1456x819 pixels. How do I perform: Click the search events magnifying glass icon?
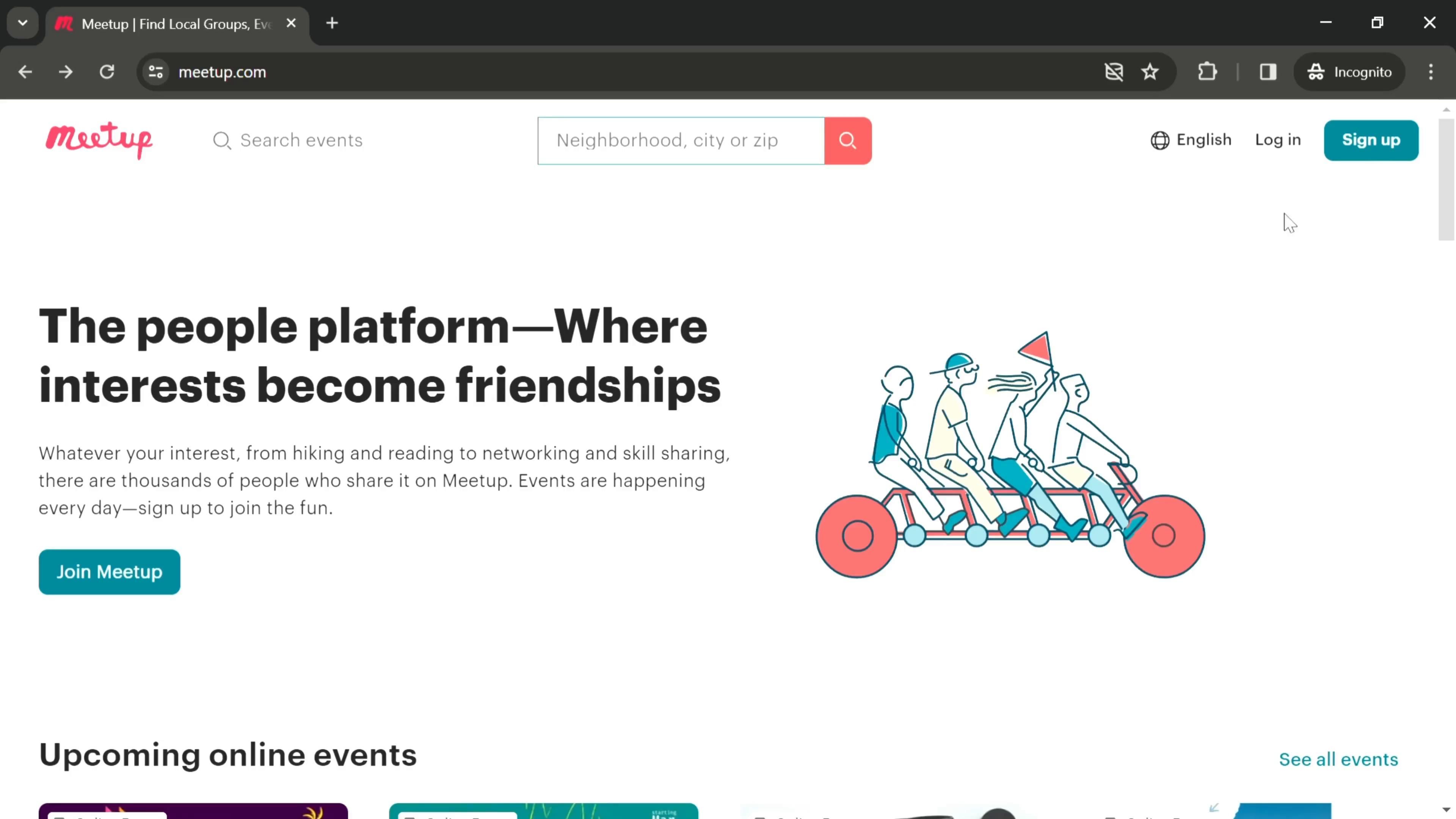click(x=222, y=140)
